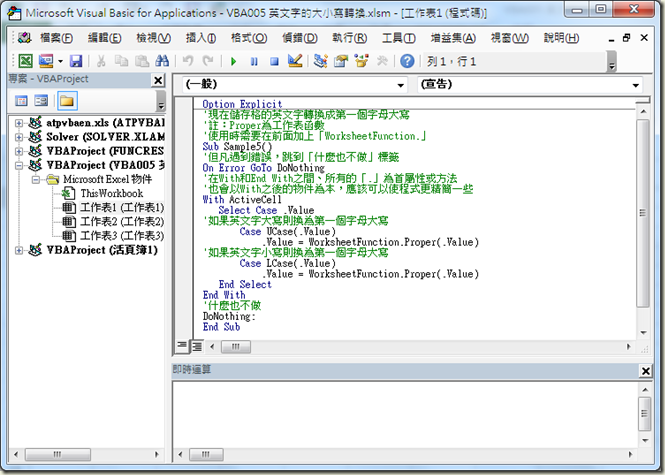Select 工作表1 in the project tree
The width and height of the screenshot is (665, 475).
tap(122, 207)
